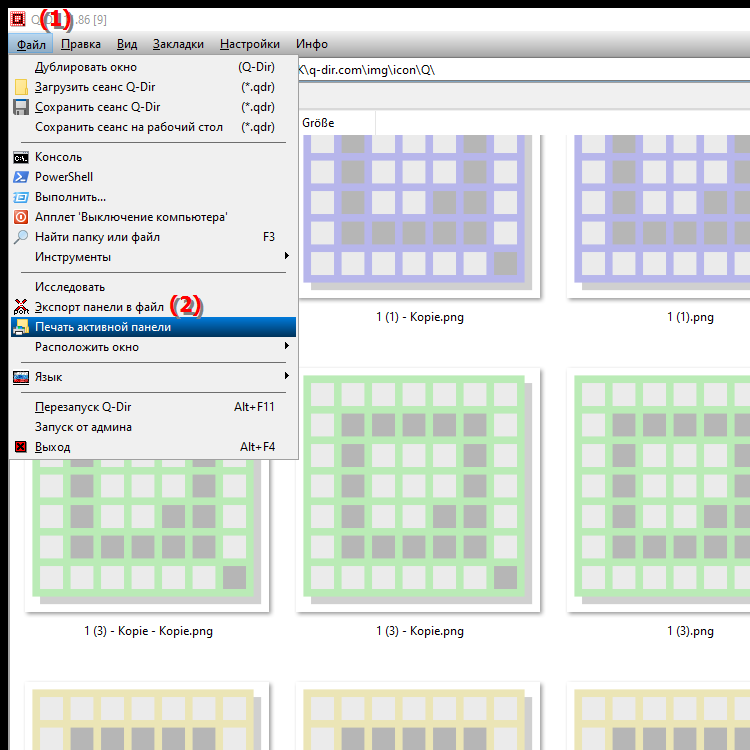Select Дублировать окно menu entry

click(153, 67)
